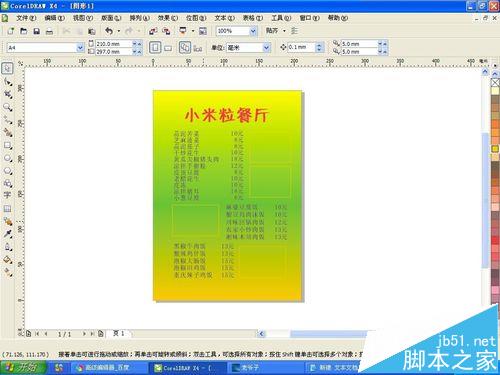Toggle apply layout to current page only
Viewport: 500px width, 375px height.
pos(198,49)
